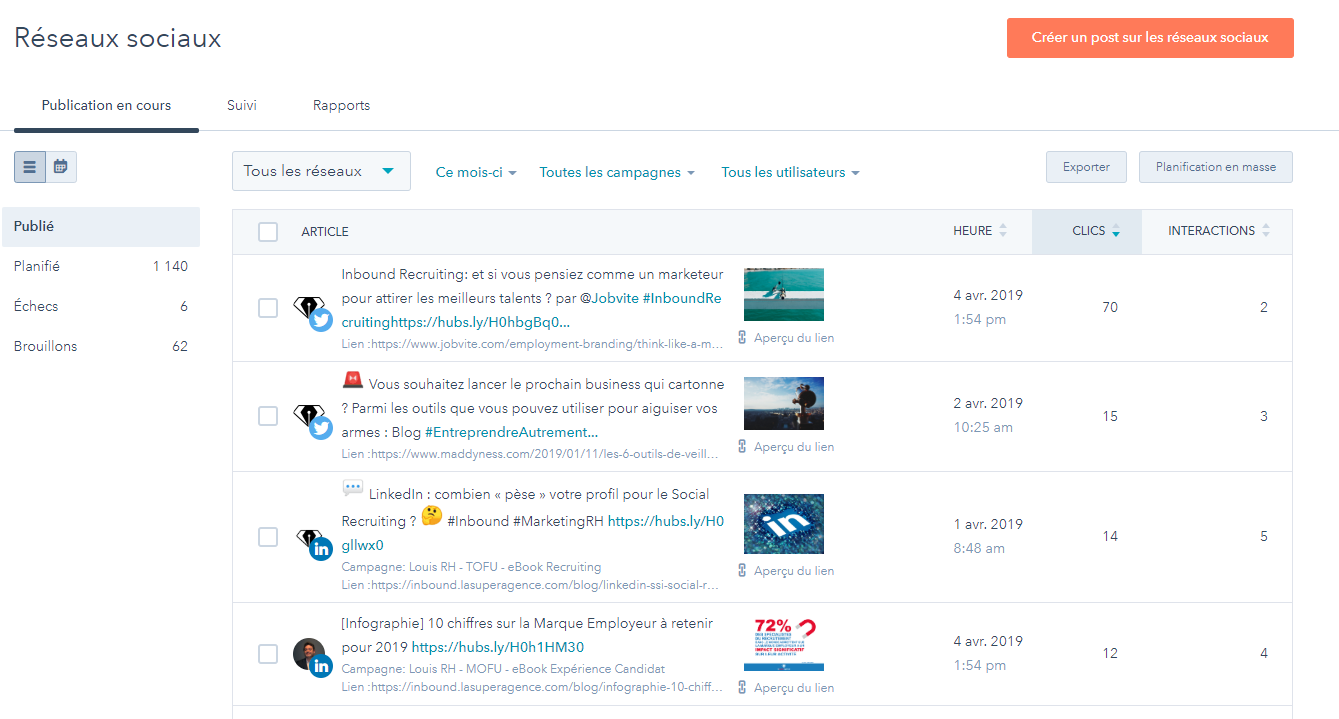Open the Tous les réseaux dropdown
This screenshot has height=719, width=1339.
321,171
